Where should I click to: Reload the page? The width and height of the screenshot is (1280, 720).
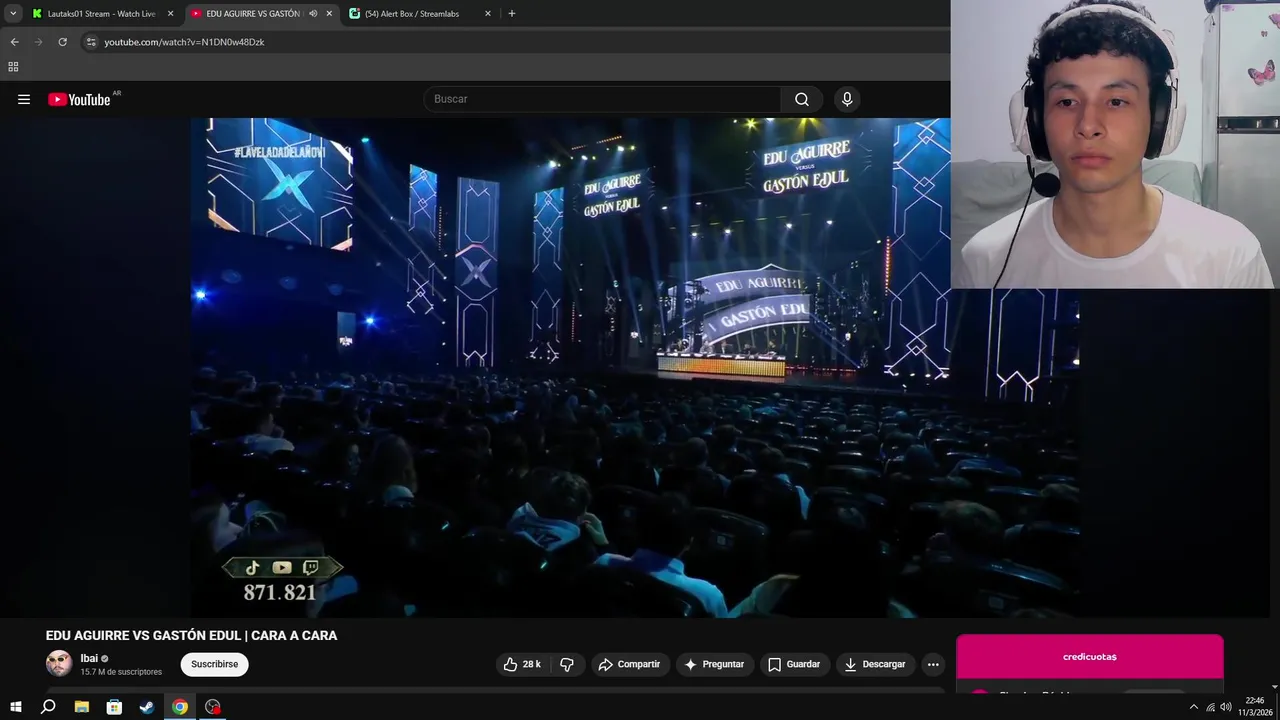click(x=62, y=42)
